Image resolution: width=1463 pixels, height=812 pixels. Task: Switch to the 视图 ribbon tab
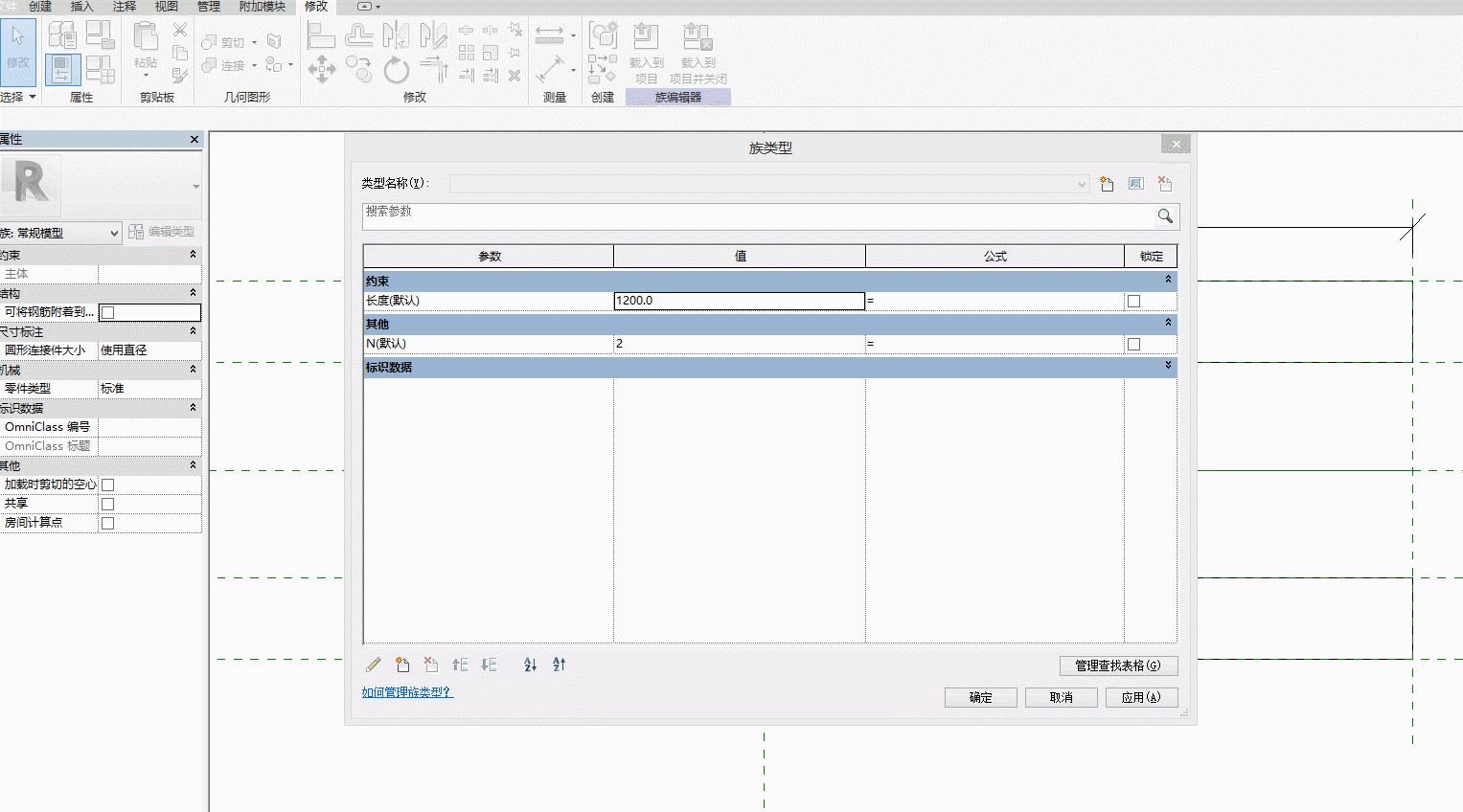coord(167,7)
